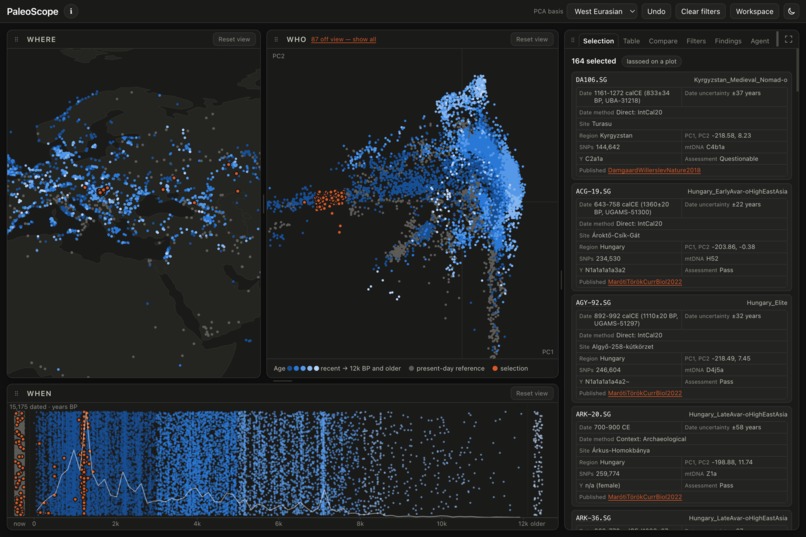The image size is (806, 537).
Task: Select the ACG-19.SG sample heading
Action: pos(593,191)
